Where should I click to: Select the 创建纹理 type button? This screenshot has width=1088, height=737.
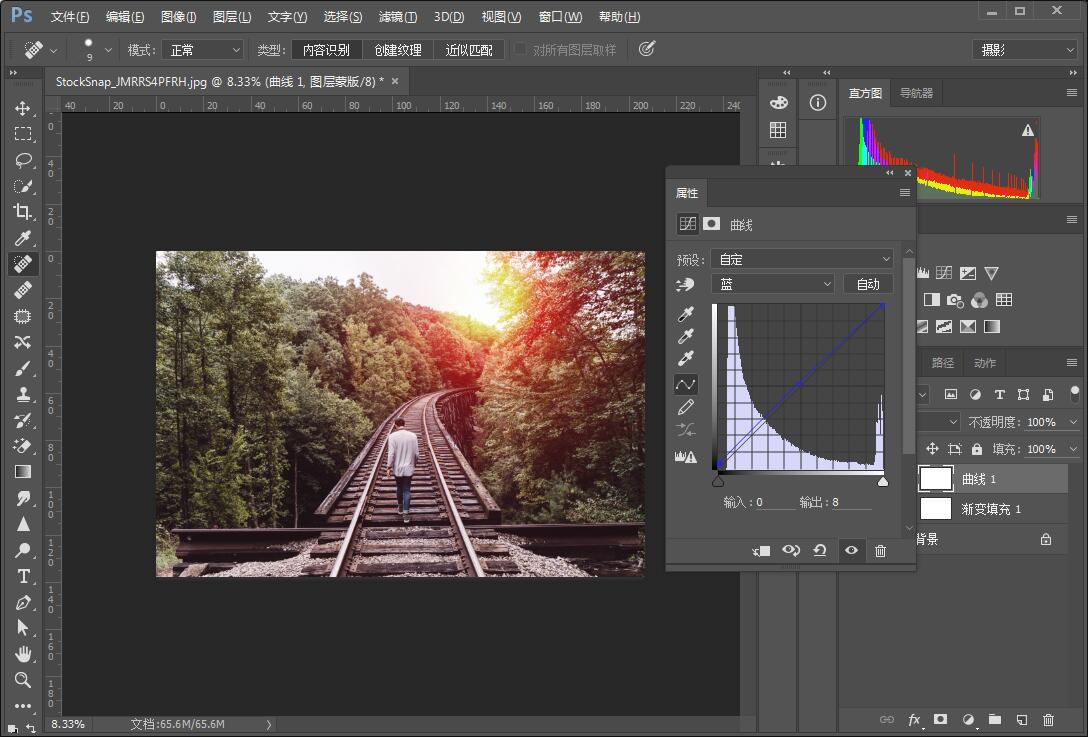(x=398, y=50)
